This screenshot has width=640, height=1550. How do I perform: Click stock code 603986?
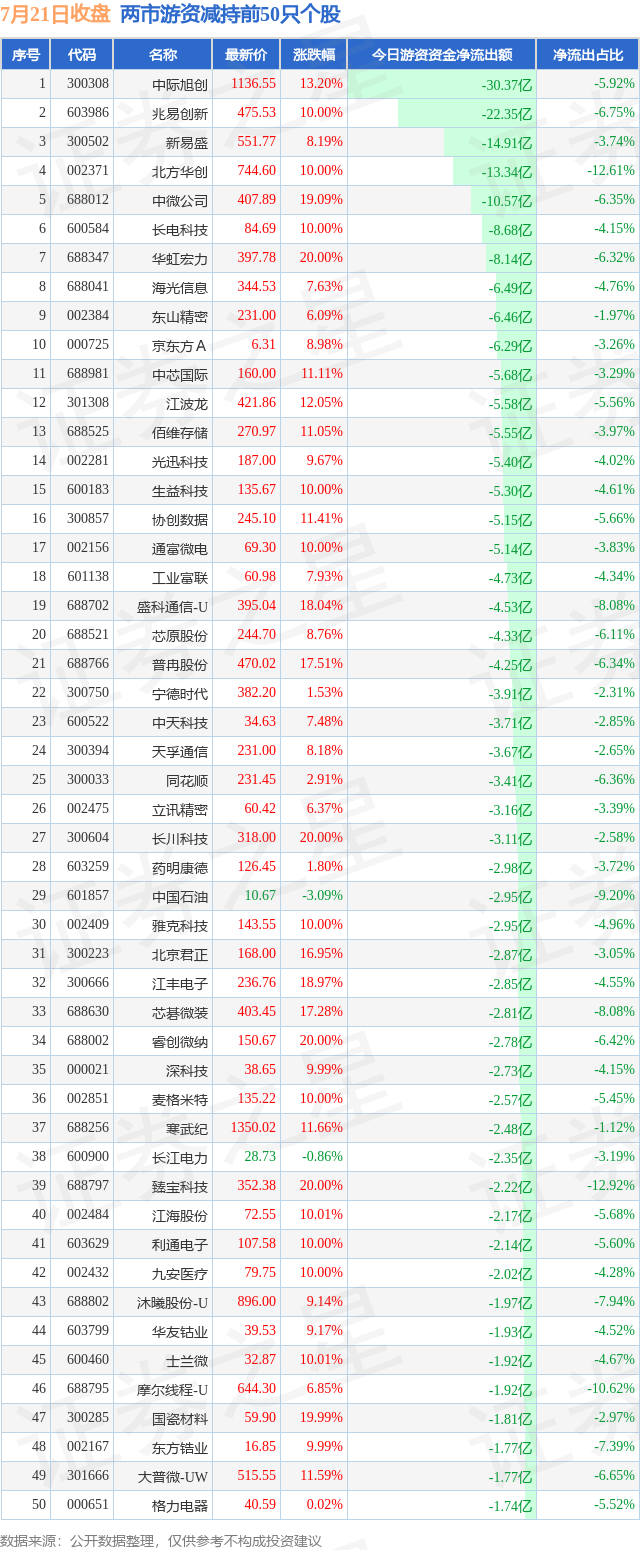coord(87,113)
